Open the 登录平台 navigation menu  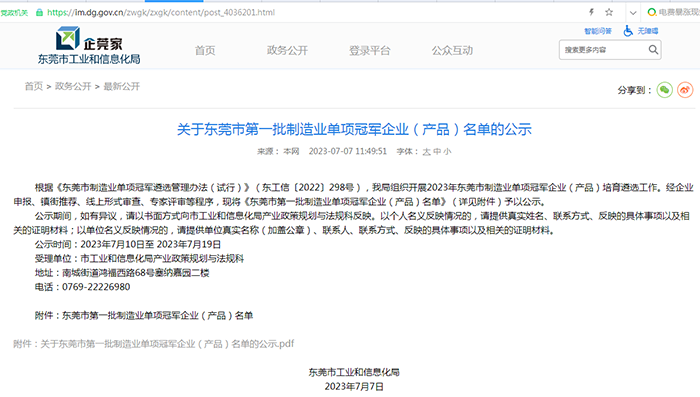point(370,50)
